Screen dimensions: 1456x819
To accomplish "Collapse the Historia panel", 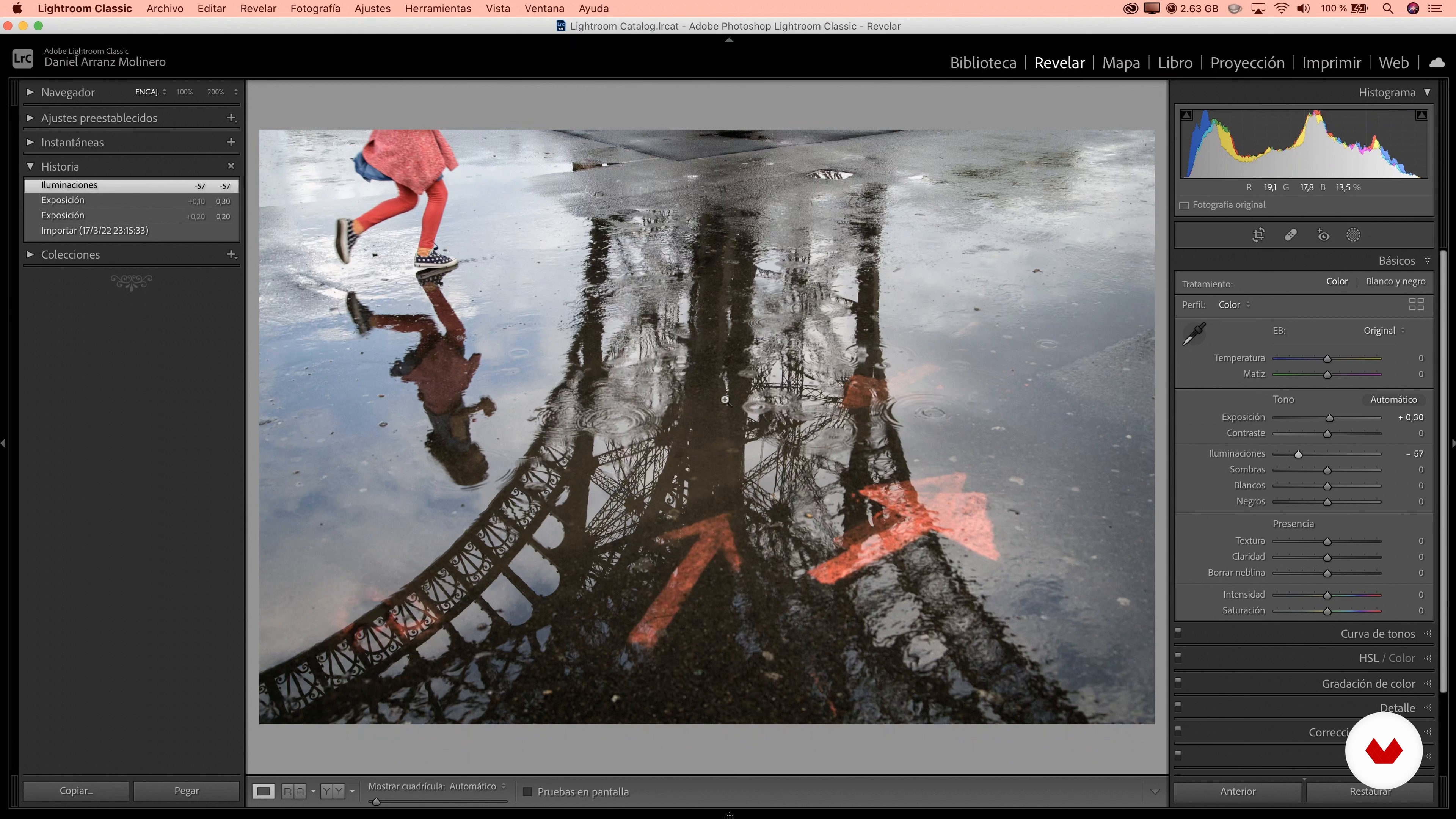I will (30, 166).
